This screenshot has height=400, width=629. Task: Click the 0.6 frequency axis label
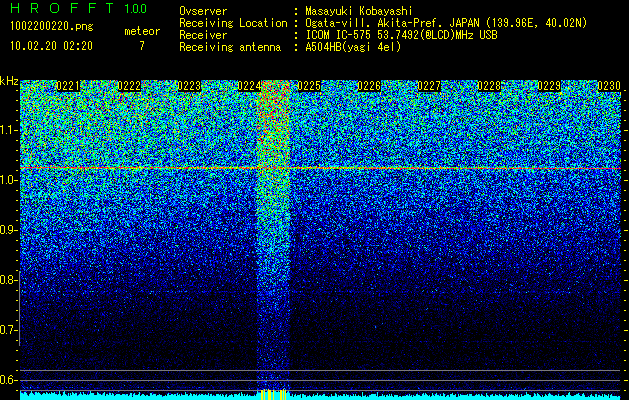[x=8, y=380]
